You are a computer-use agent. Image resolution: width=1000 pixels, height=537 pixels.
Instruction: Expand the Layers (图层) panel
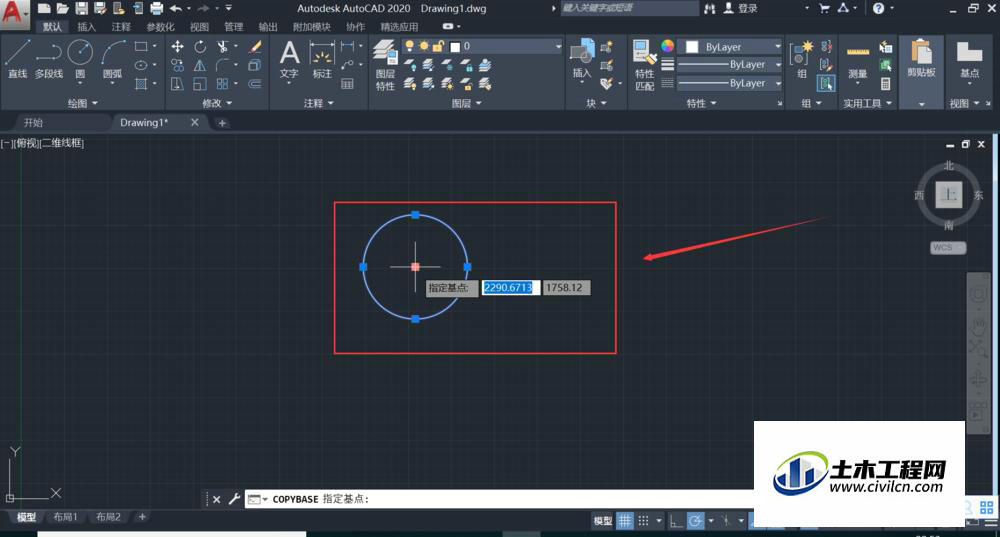[x=467, y=103]
